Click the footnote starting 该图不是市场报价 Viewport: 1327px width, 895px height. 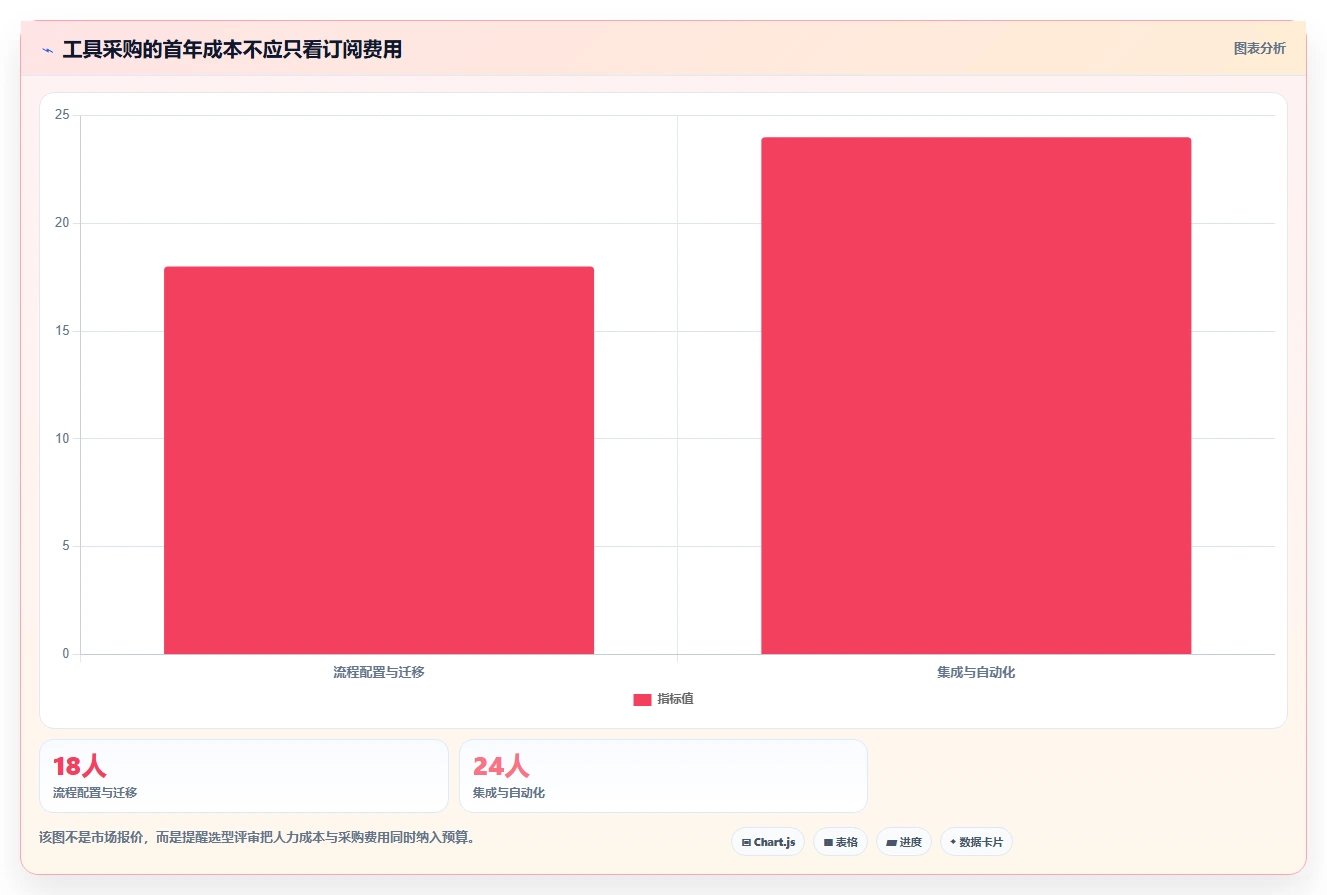pyautogui.click(x=256, y=837)
